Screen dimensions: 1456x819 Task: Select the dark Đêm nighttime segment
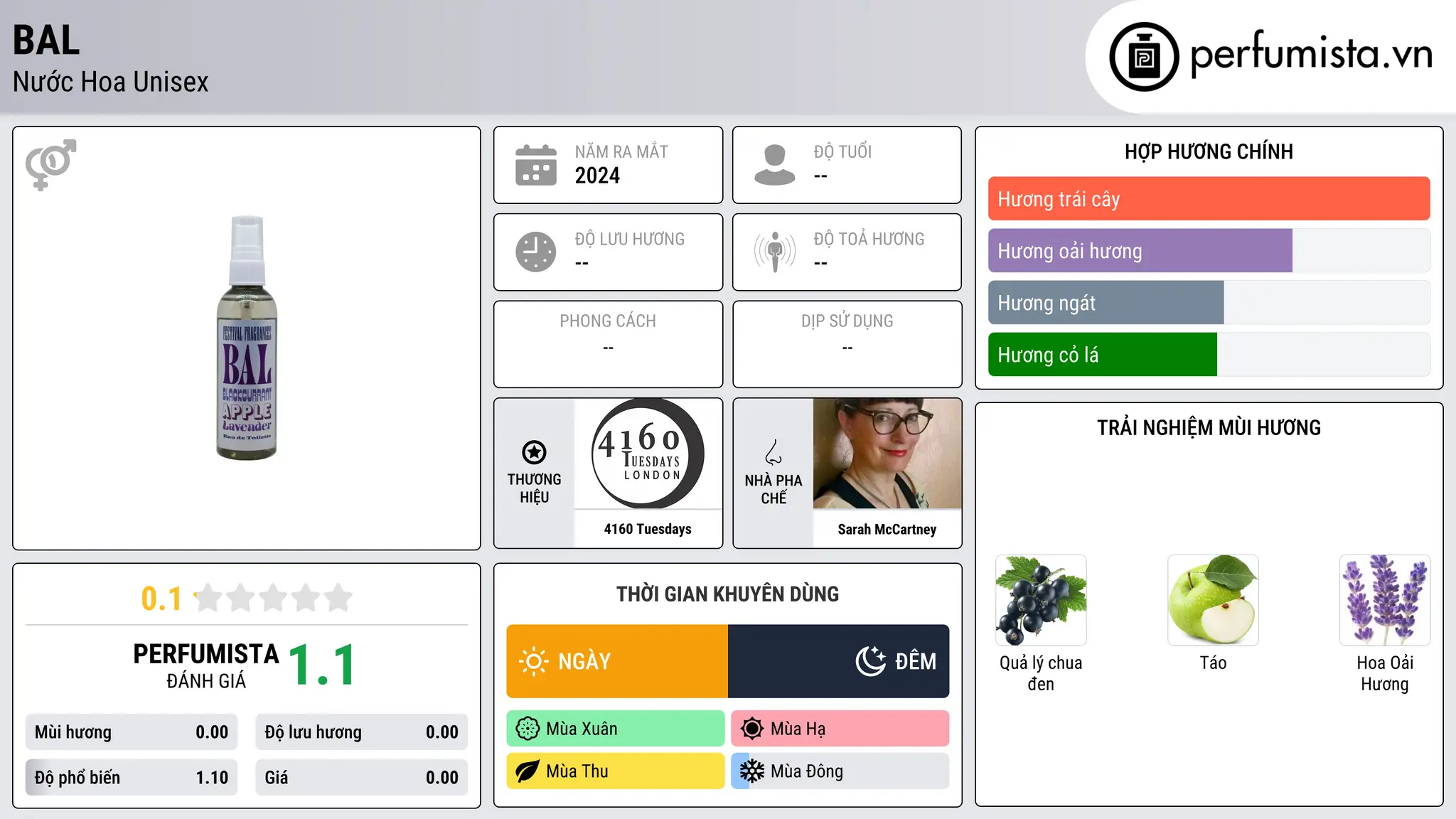pos(839,661)
